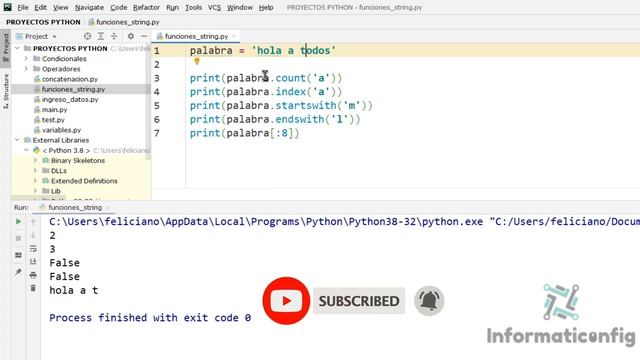
Task: Close the funciones_string.py editor tab
Action: tap(234, 36)
